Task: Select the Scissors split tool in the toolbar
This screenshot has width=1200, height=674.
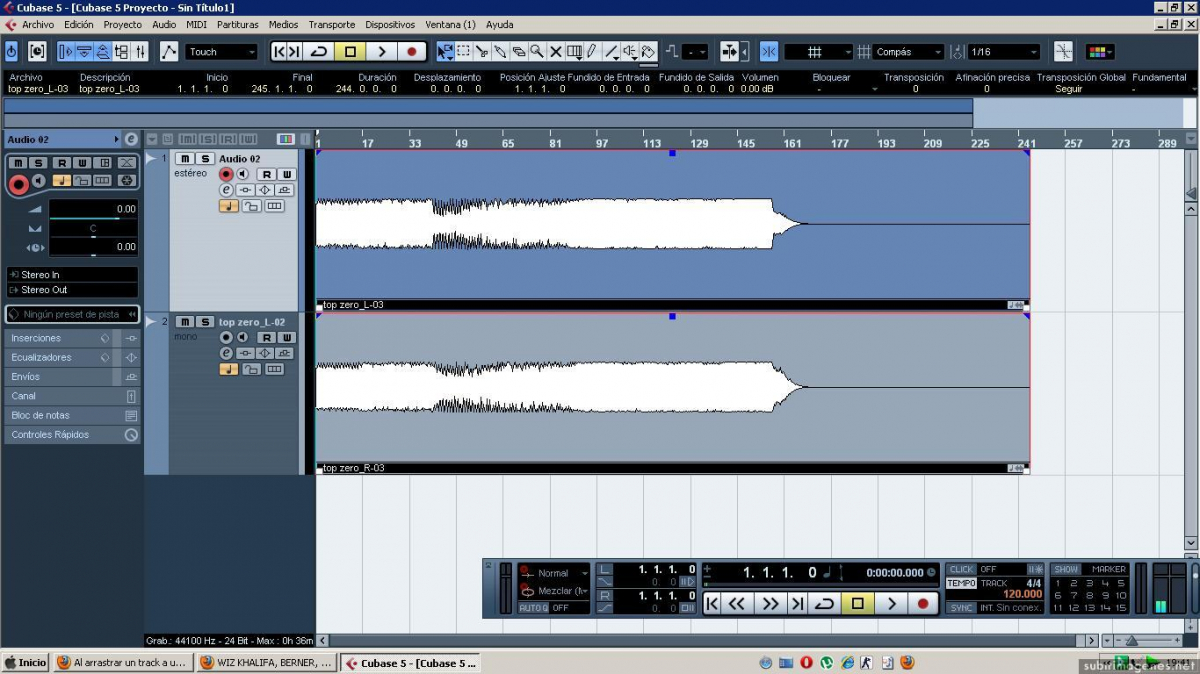Action: pyautogui.click(x=481, y=51)
